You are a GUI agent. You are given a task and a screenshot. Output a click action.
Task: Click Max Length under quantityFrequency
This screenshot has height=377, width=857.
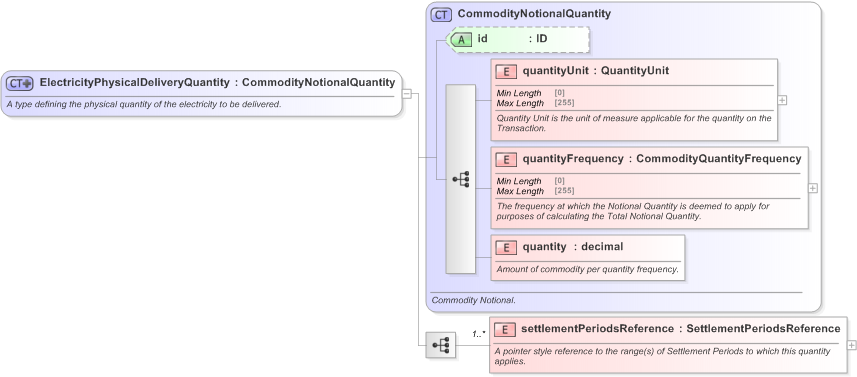tap(520, 191)
